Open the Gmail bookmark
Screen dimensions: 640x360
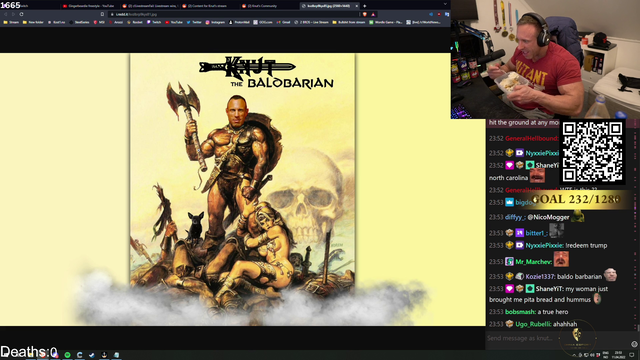(x=284, y=22)
